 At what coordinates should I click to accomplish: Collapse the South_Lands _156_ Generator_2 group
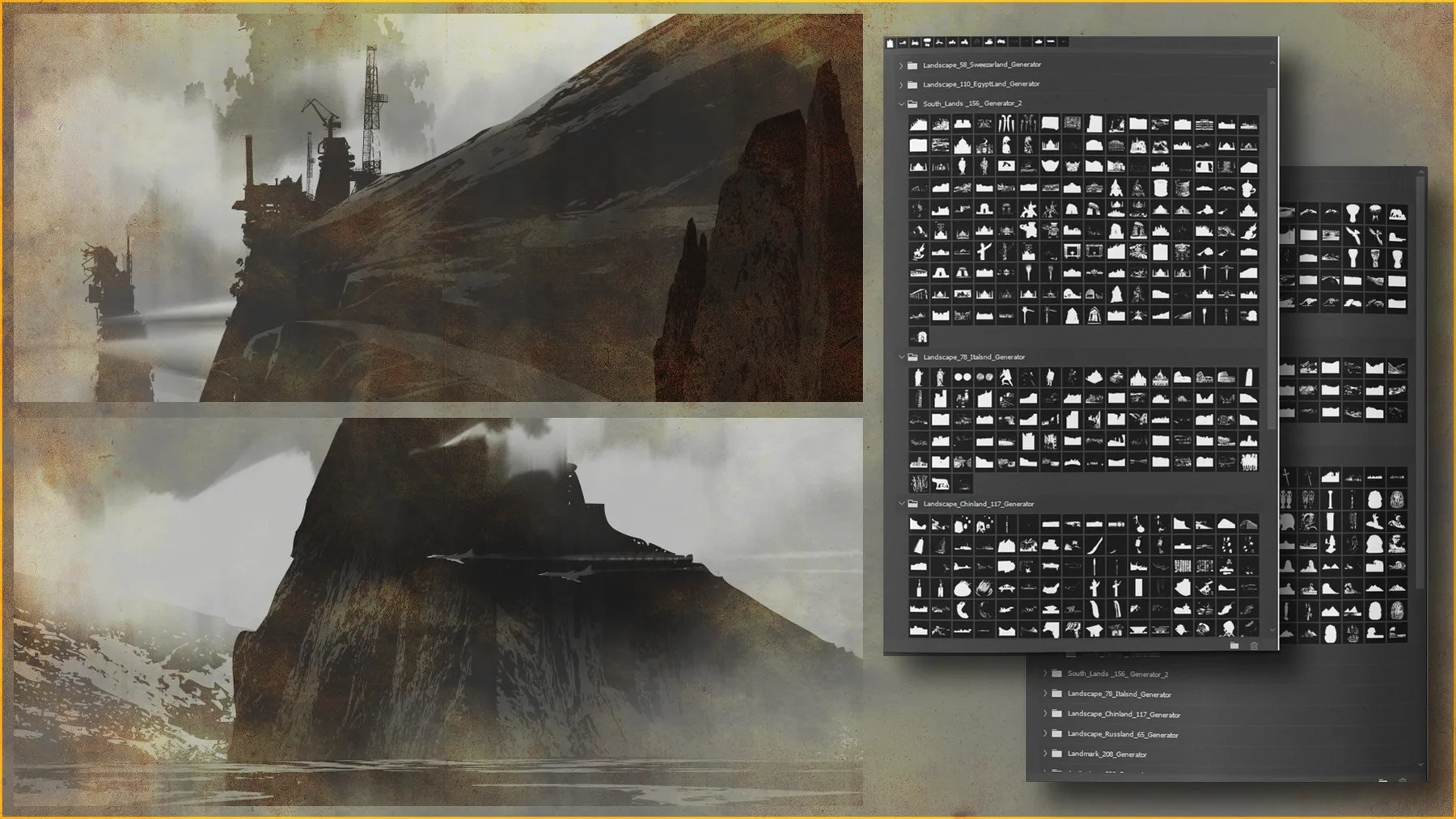(x=901, y=103)
